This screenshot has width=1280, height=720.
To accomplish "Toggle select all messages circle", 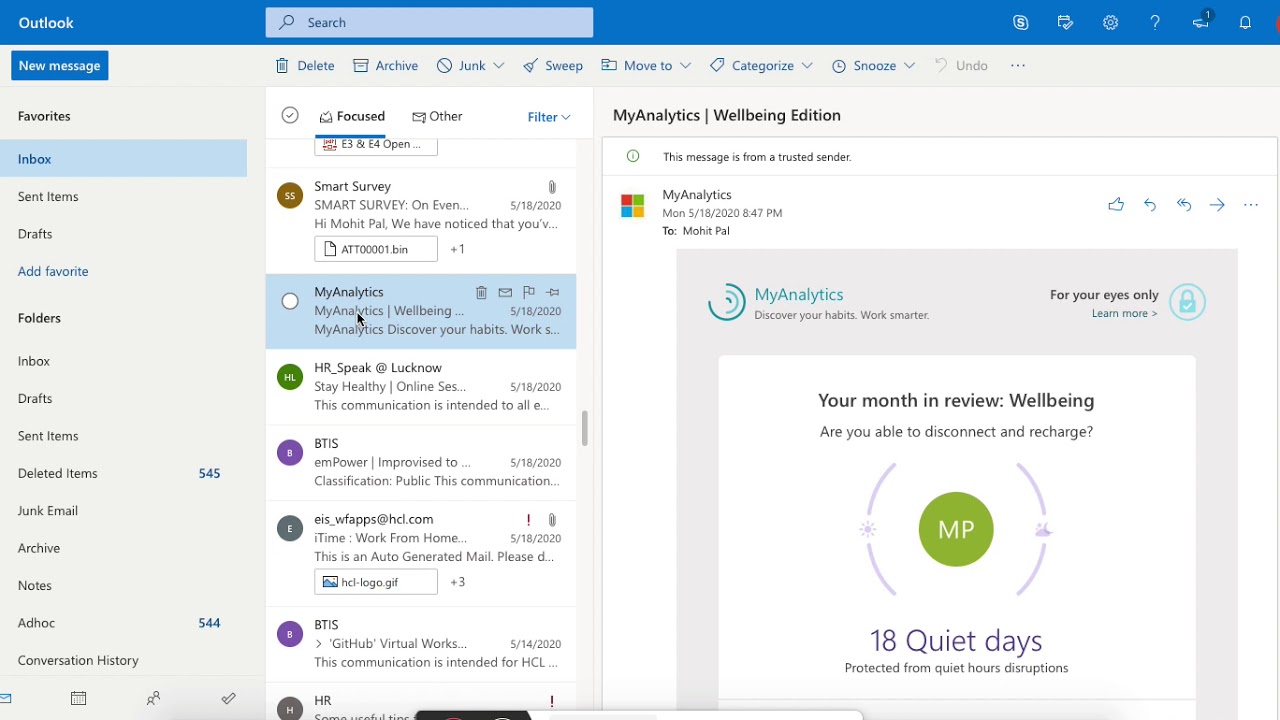I will pos(290,115).
